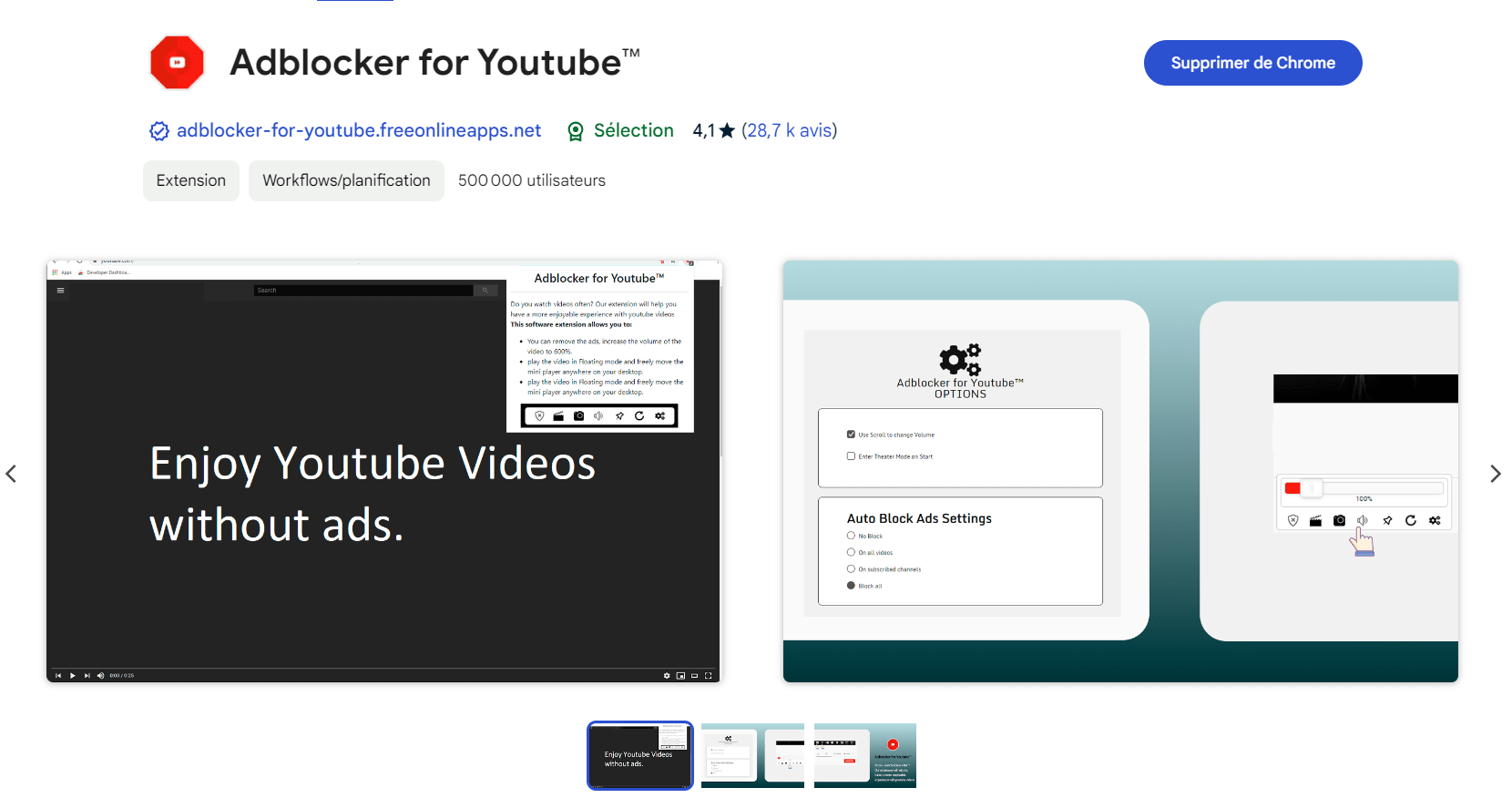Viewport: 1512px width, 798px height.
Task: Open the adblocker-for-youtube.freeonlineapps.net link
Action: pyautogui.click(x=359, y=131)
